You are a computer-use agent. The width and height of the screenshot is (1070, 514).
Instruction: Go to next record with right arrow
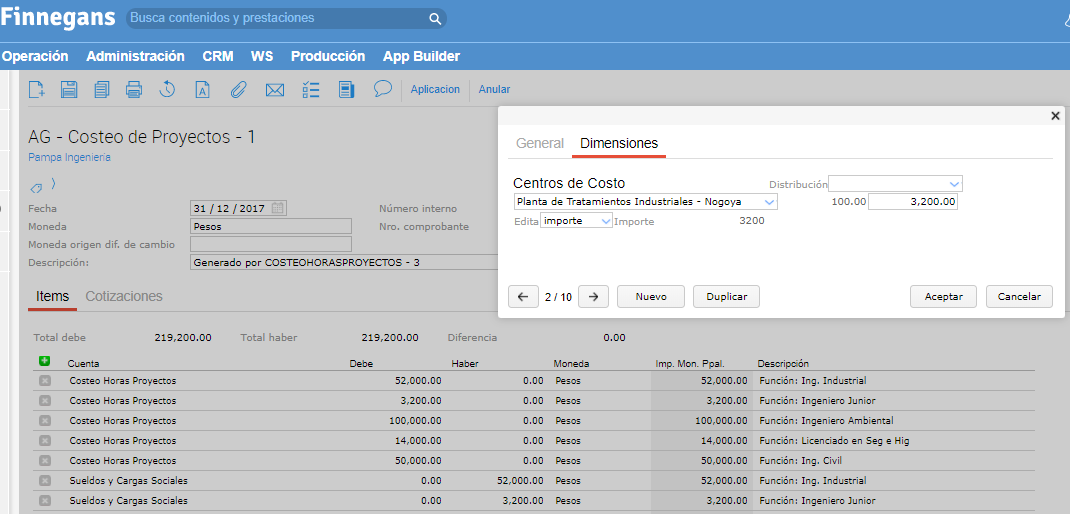coord(593,297)
